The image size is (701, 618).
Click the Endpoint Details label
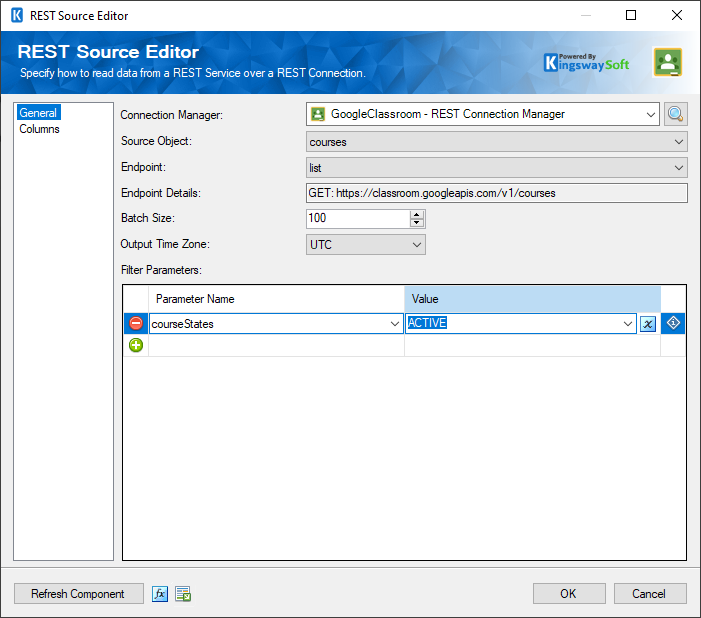pyautogui.click(x=161, y=193)
